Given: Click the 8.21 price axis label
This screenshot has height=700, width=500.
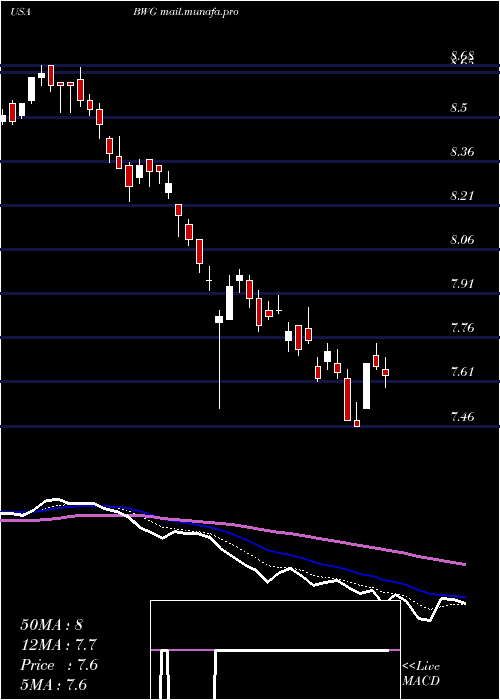Looking at the screenshot, I should (x=462, y=196).
